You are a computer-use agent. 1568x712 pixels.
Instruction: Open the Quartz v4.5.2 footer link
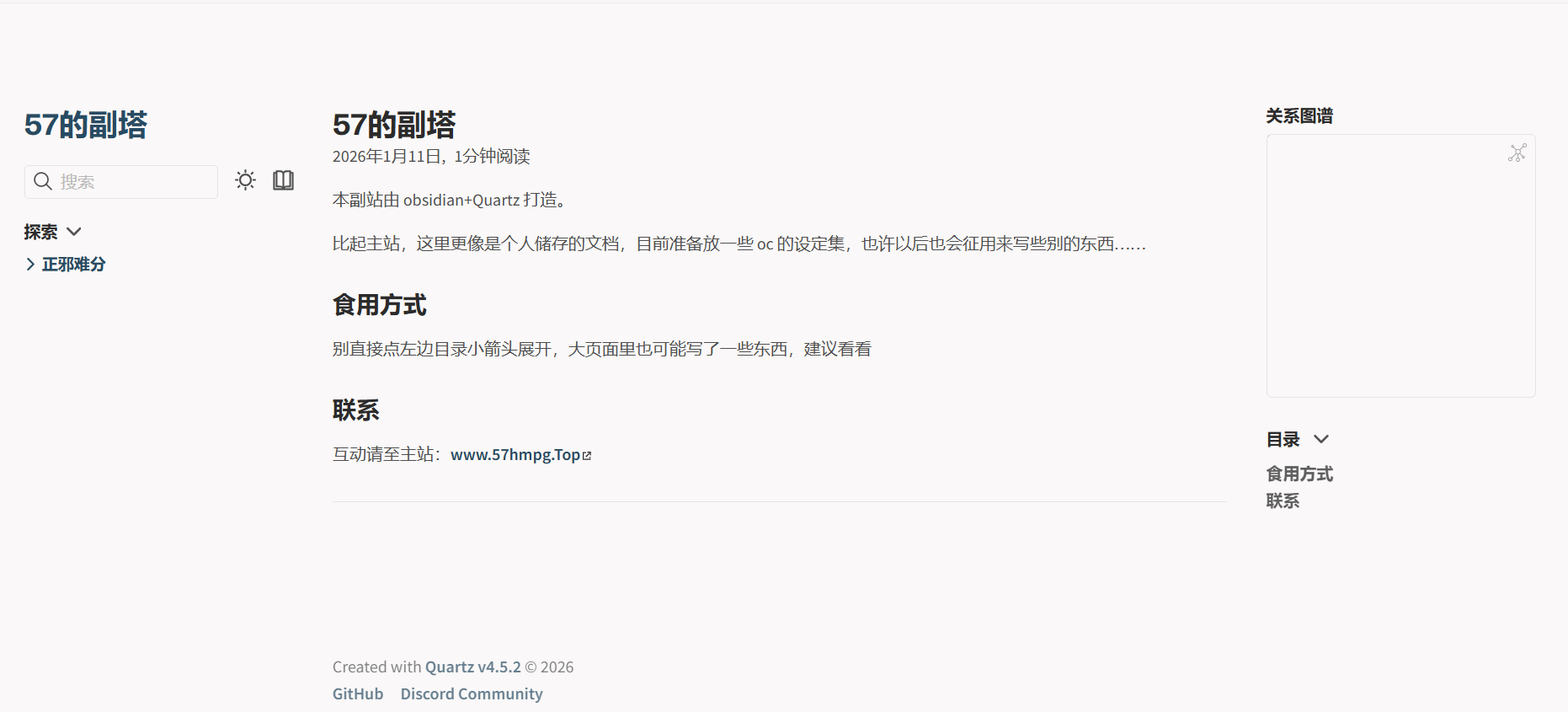click(x=472, y=666)
